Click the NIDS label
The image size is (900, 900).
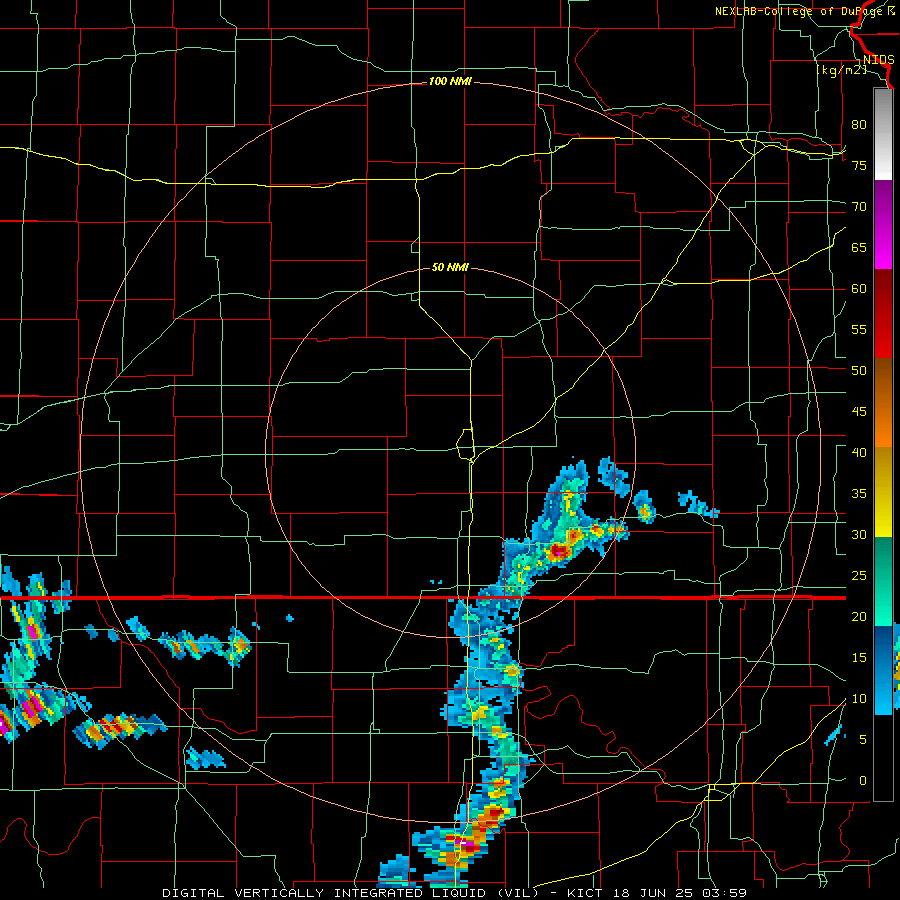click(x=879, y=60)
